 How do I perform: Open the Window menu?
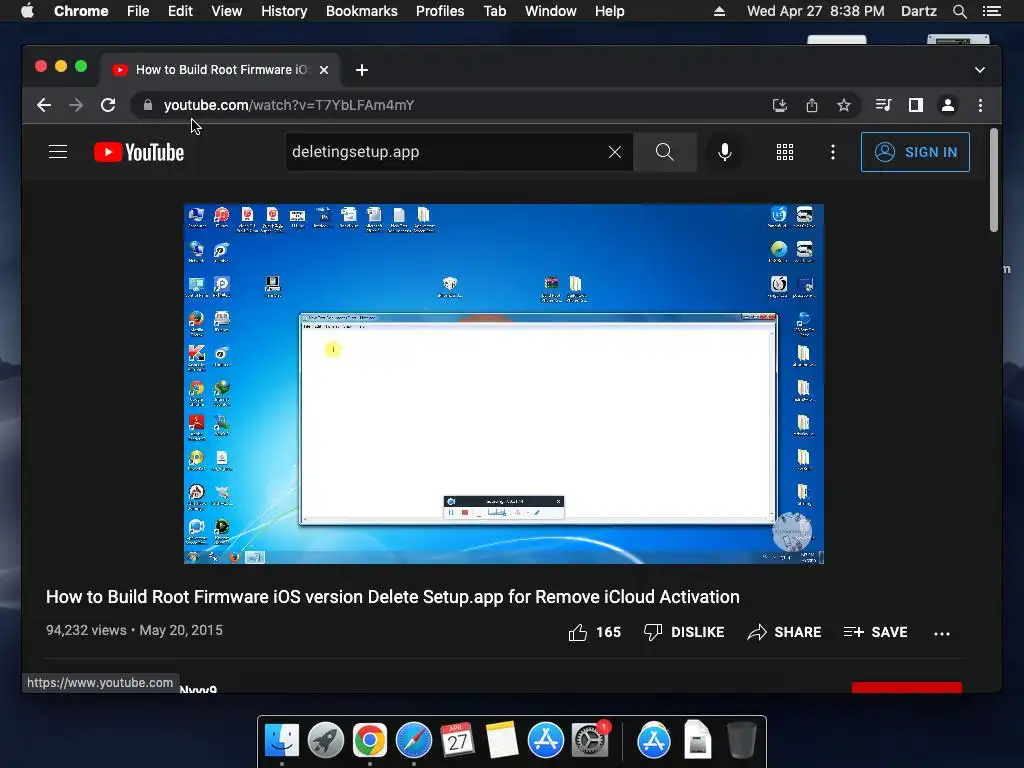click(x=551, y=11)
